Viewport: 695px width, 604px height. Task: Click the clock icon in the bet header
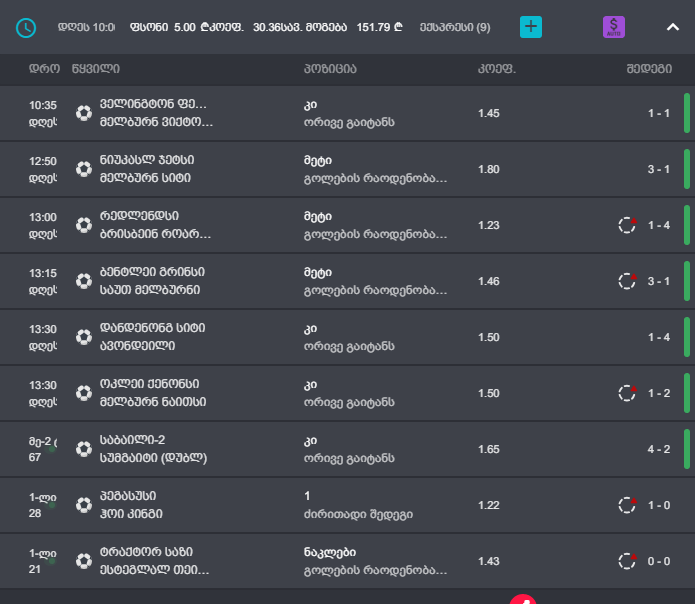coord(26,28)
